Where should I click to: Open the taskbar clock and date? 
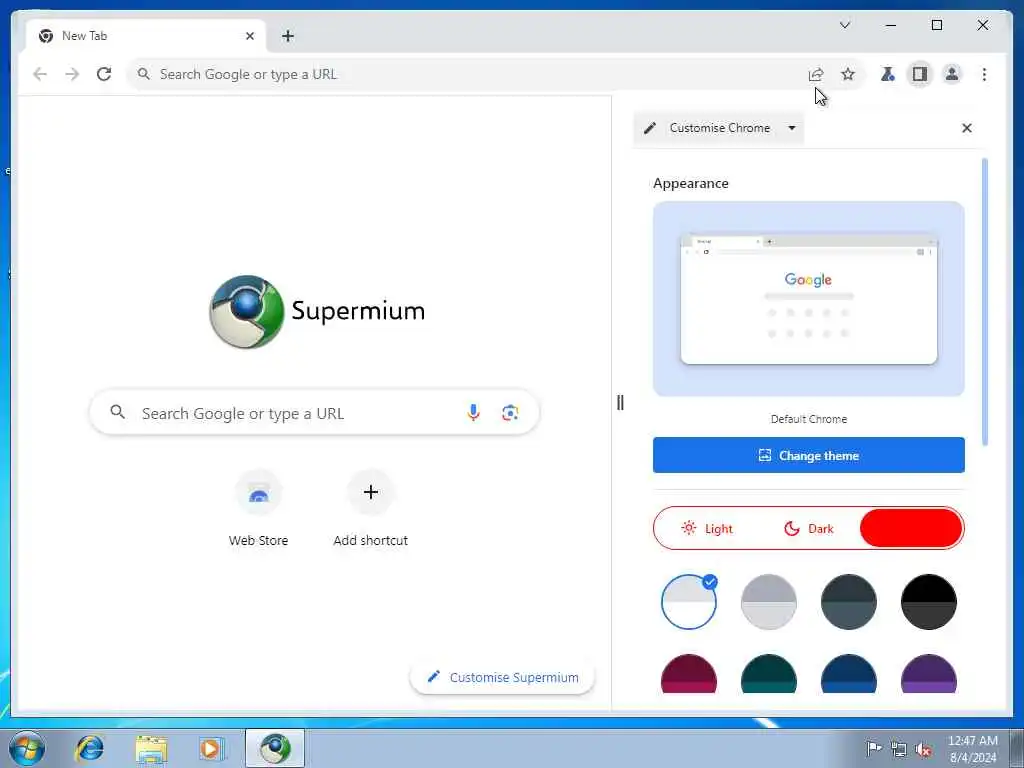[x=973, y=749]
